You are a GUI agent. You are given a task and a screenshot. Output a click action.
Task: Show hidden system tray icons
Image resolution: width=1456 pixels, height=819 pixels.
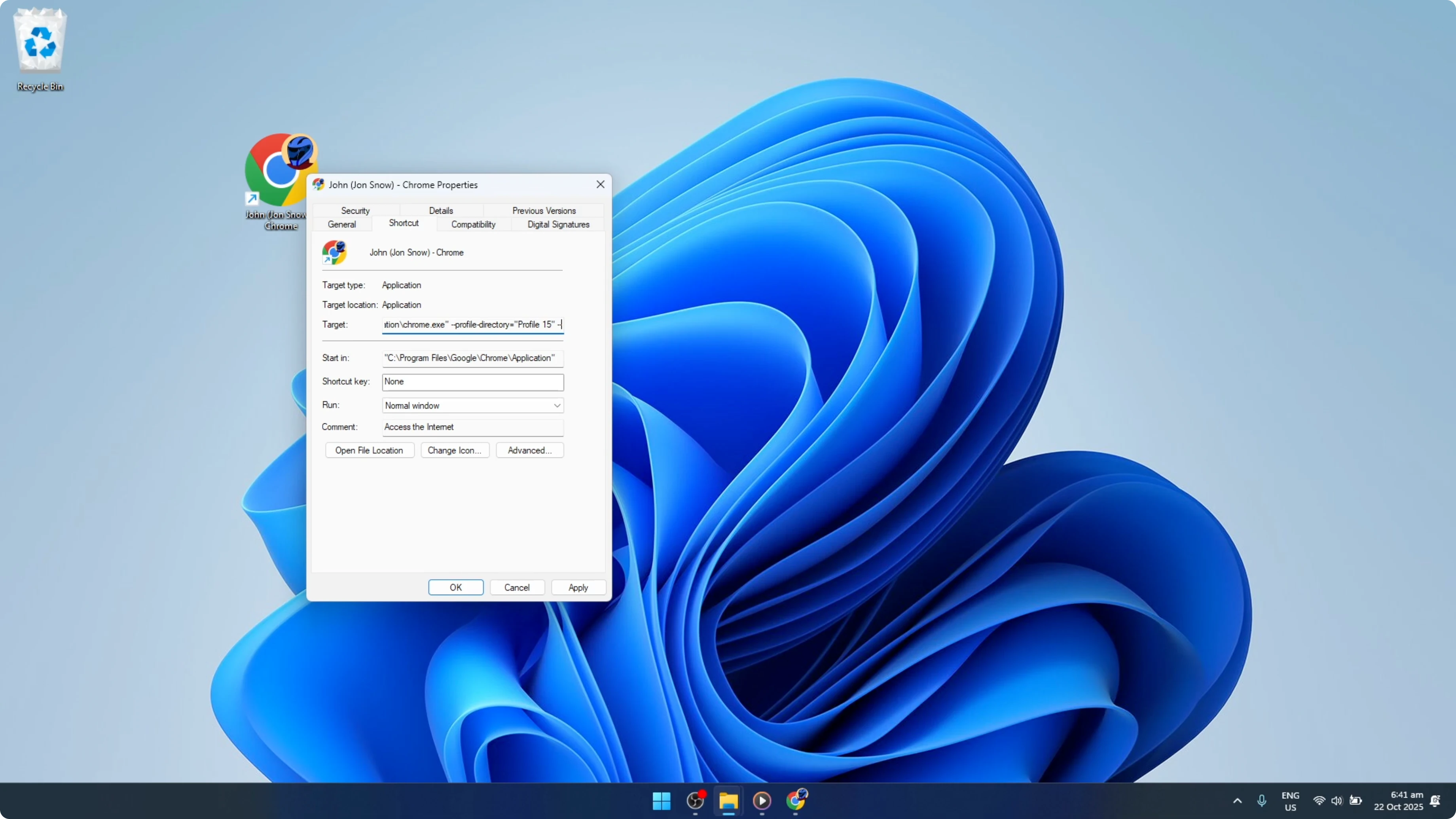point(1237,801)
